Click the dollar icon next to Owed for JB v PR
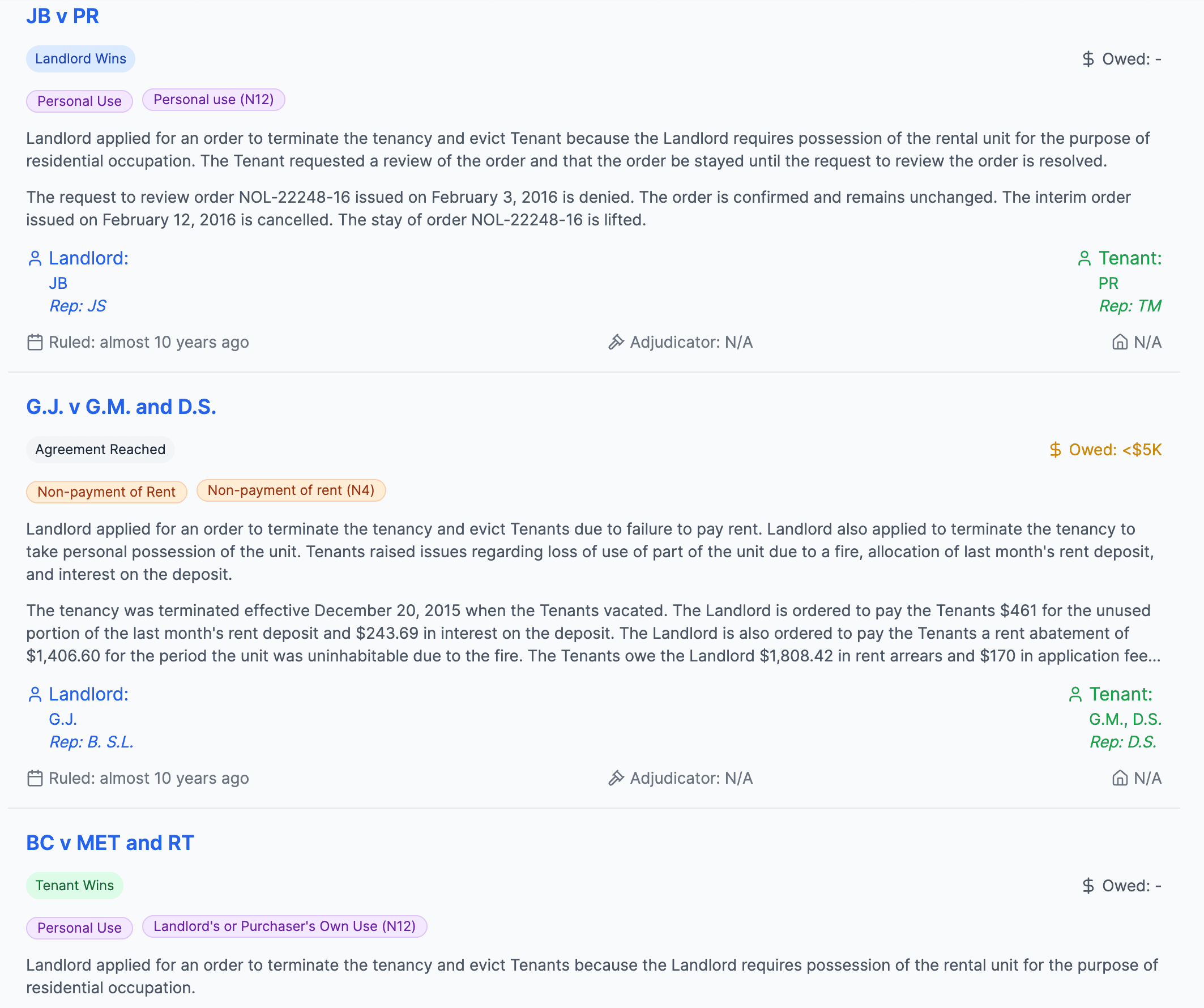The image size is (1204, 1008). 1088,58
